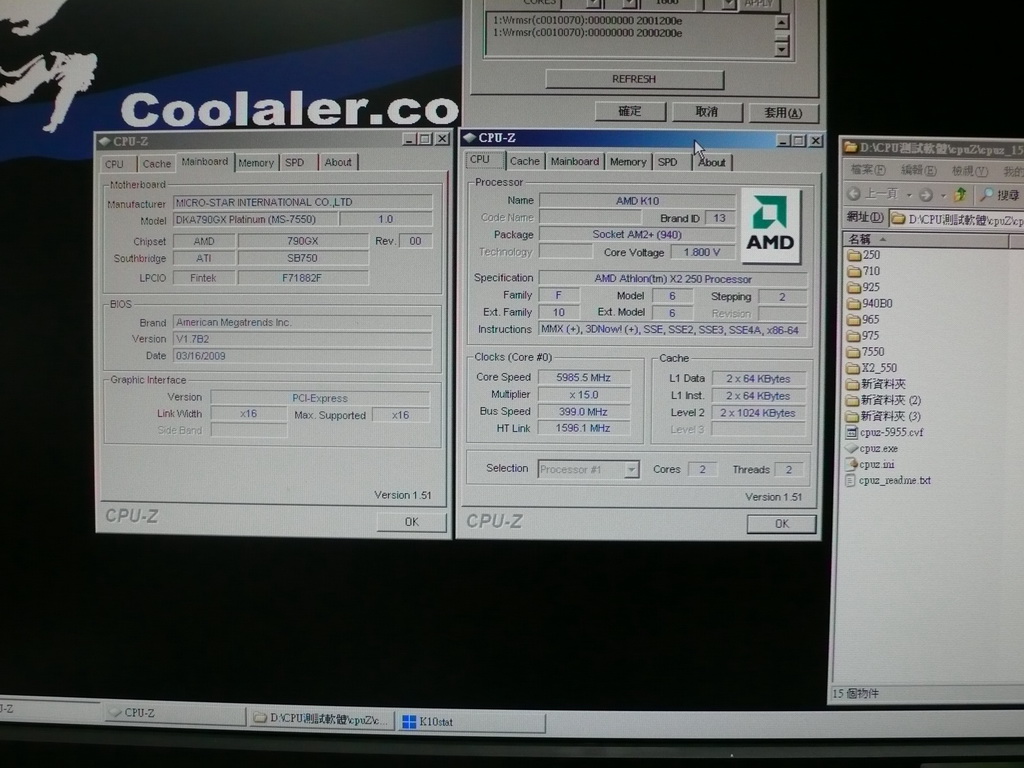Click the BIOS version V1.7B2 field

[302, 339]
